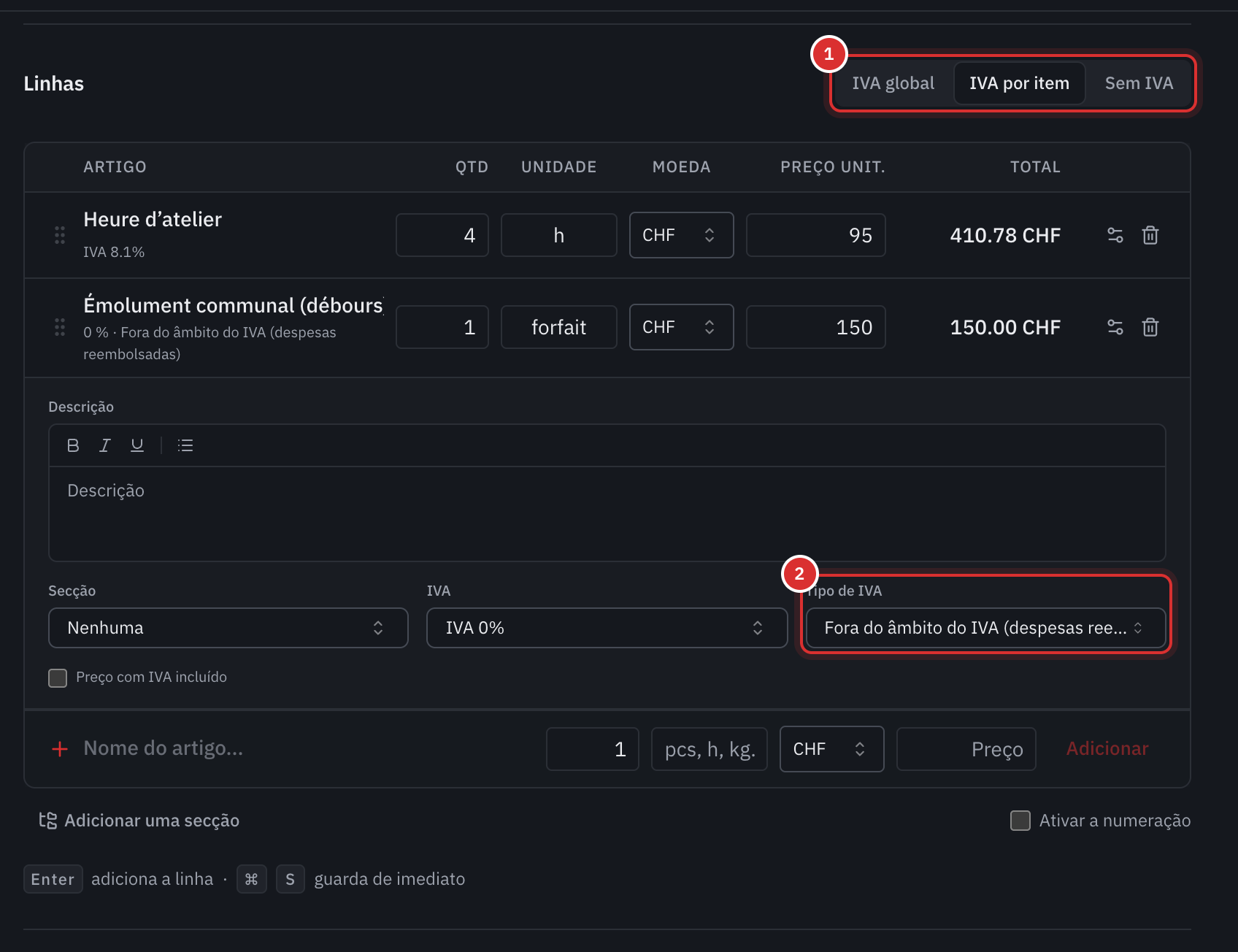Click the Heure d'atelier article name
Image resolution: width=1238 pixels, height=952 pixels.
pyautogui.click(x=153, y=220)
